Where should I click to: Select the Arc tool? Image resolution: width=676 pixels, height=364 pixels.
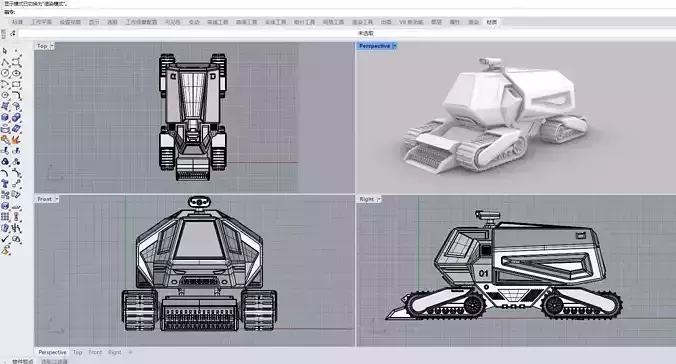click(5, 84)
